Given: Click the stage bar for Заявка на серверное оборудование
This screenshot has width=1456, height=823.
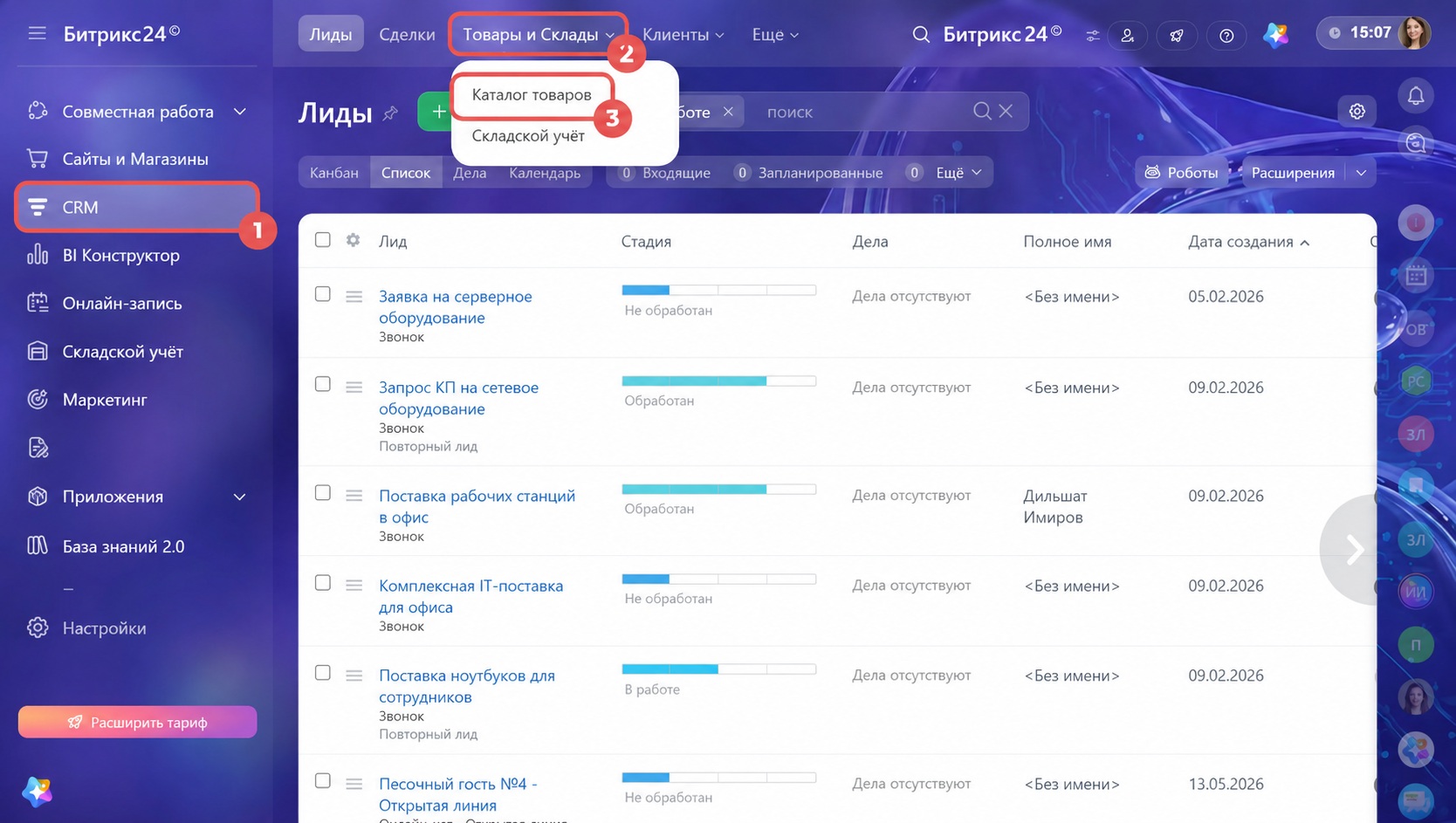Looking at the screenshot, I should pos(718,290).
